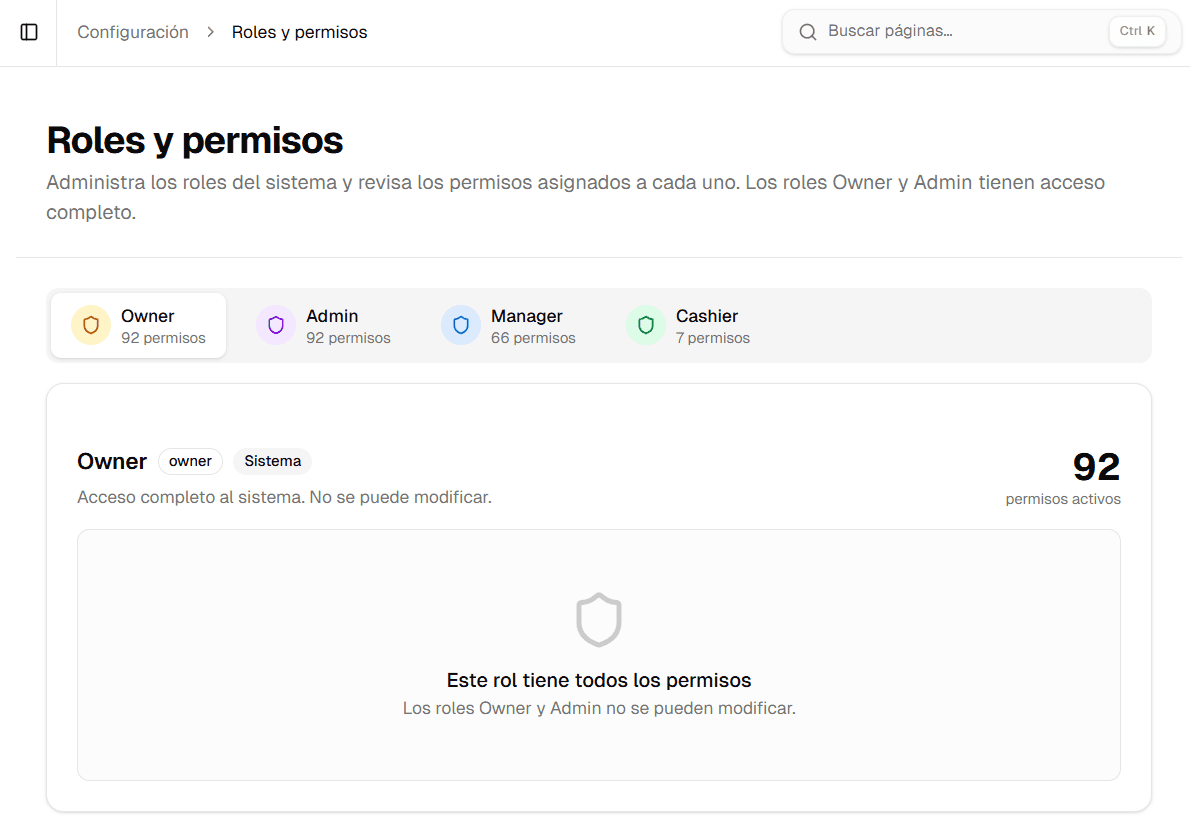Switch to the Admin role tab

(331, 325)
